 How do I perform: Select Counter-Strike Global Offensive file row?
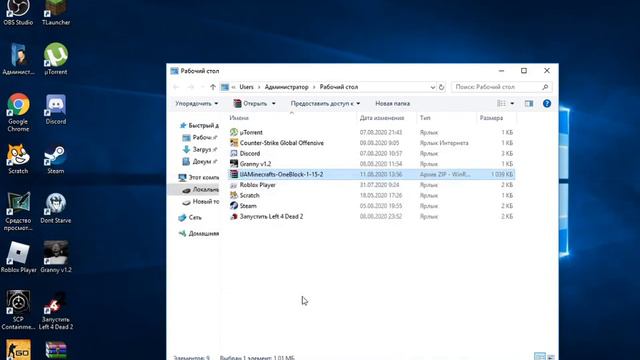371,143
